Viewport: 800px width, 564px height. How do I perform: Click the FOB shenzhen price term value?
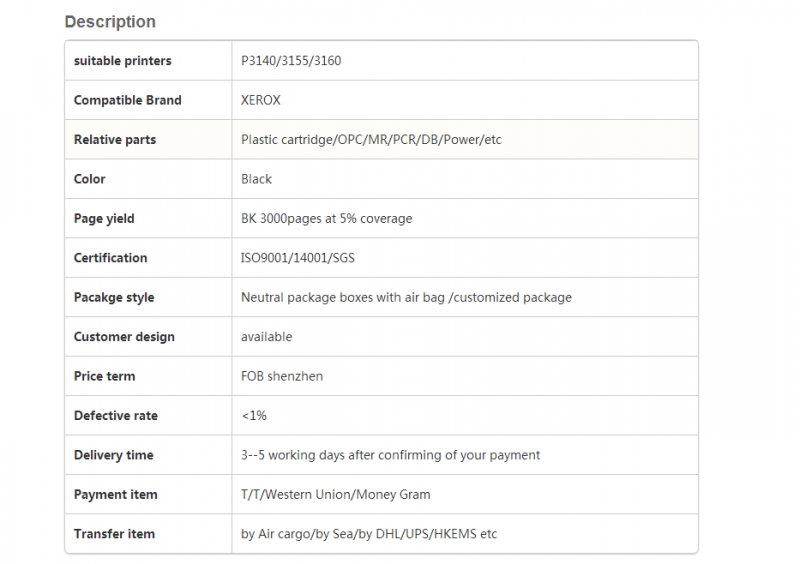coord(282,376)
